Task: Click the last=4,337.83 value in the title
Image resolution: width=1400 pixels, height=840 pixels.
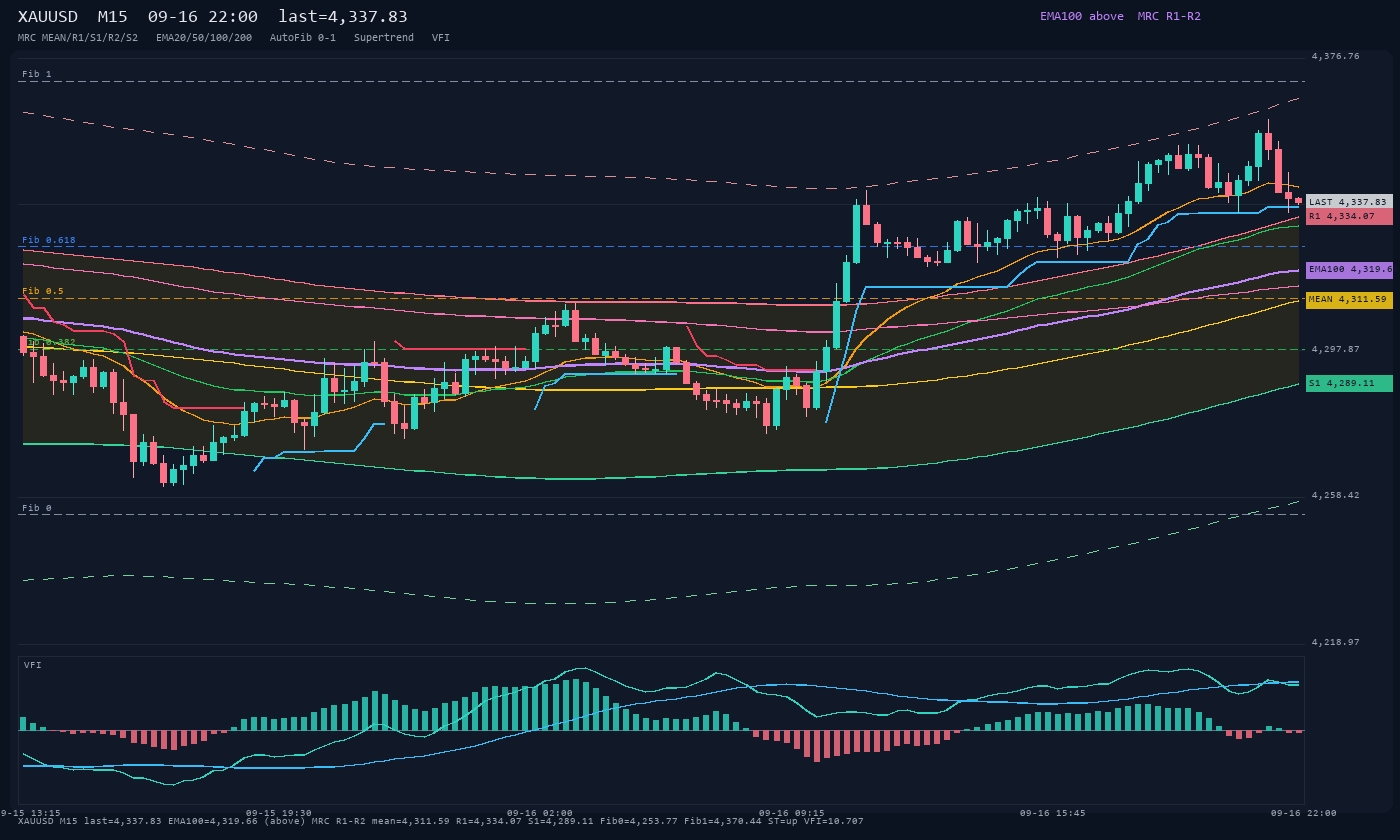Action: (x=343, y=16)
